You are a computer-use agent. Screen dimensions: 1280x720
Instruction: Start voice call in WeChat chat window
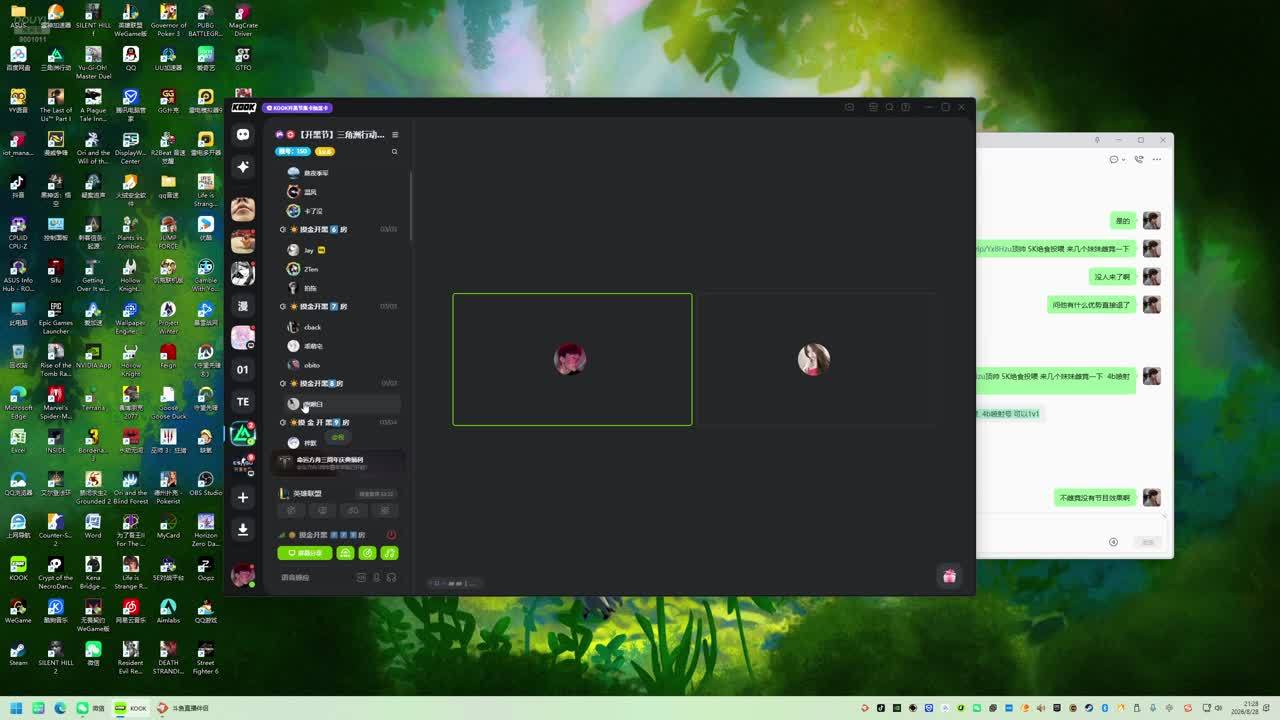[x=1138, y=159]
